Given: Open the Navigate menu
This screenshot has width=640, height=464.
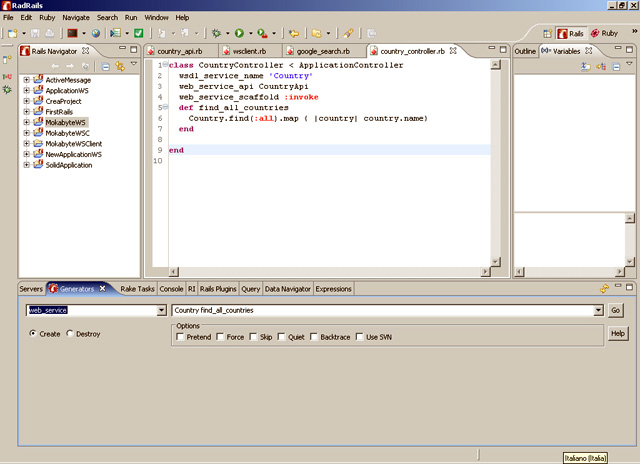Looking at the screenshot, I should pyautogui.click(x=76, y=18).
